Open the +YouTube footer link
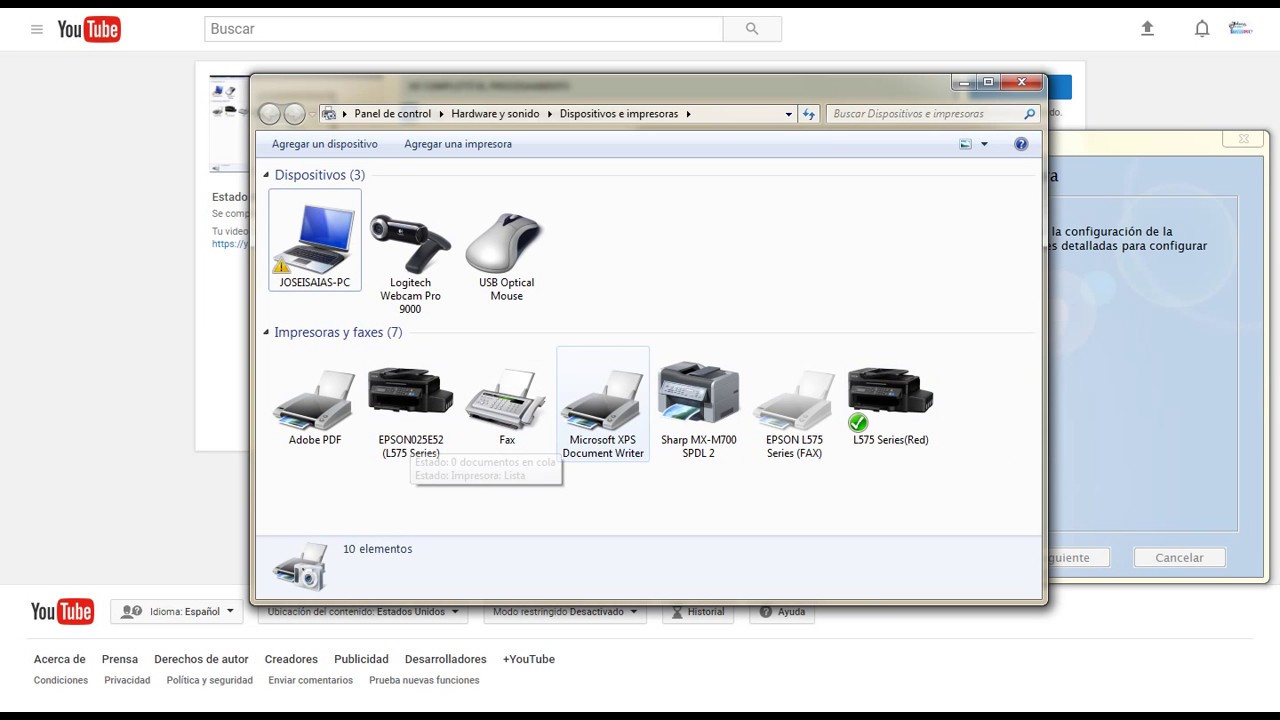The height and width of the screenshot is (720, 1280). [529, 659]
